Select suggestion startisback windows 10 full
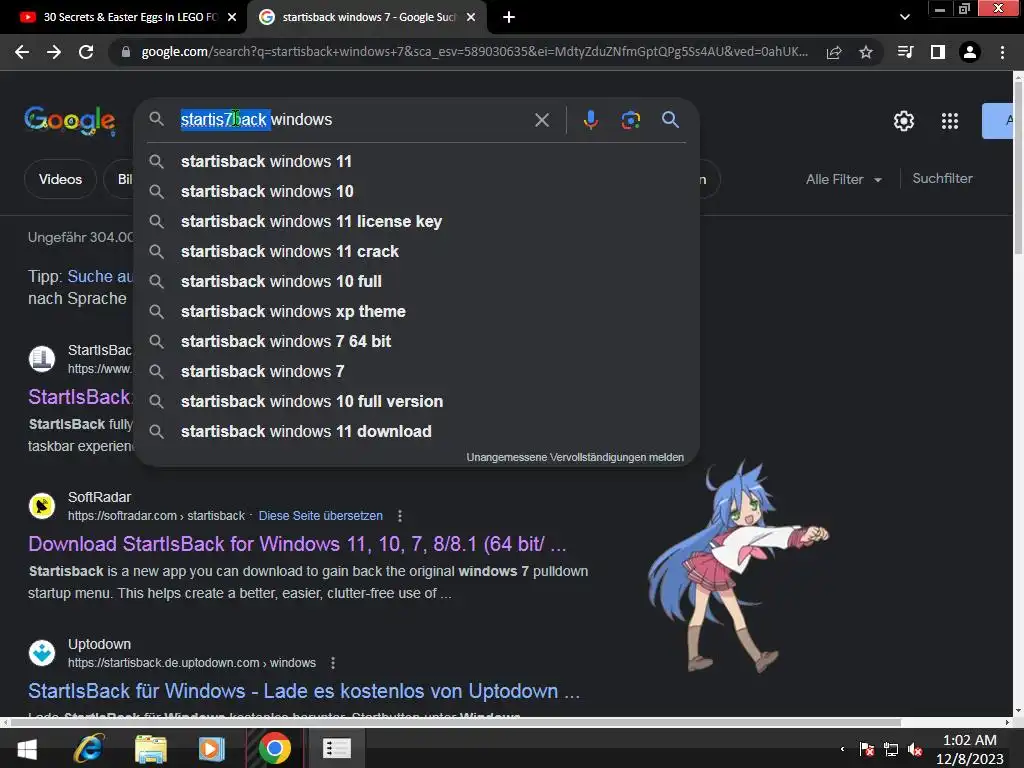 click(417, 281)
